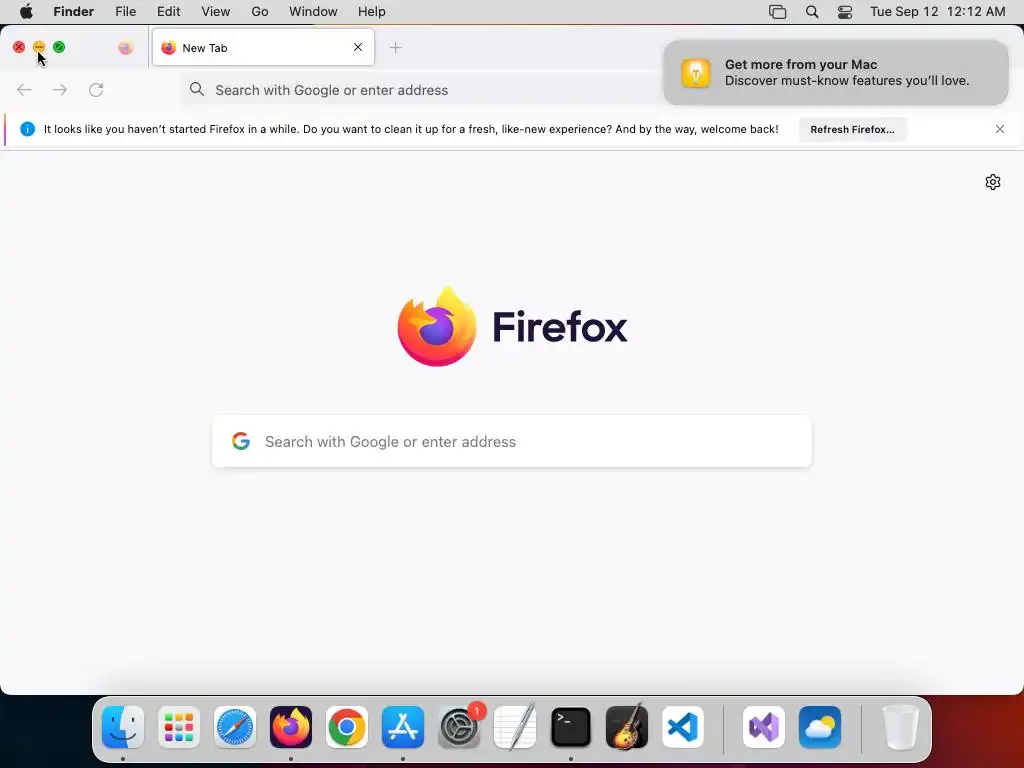Click the Refresh Firefox… button
This screenshot has height=768, width=1024.
tap(852, 129)
